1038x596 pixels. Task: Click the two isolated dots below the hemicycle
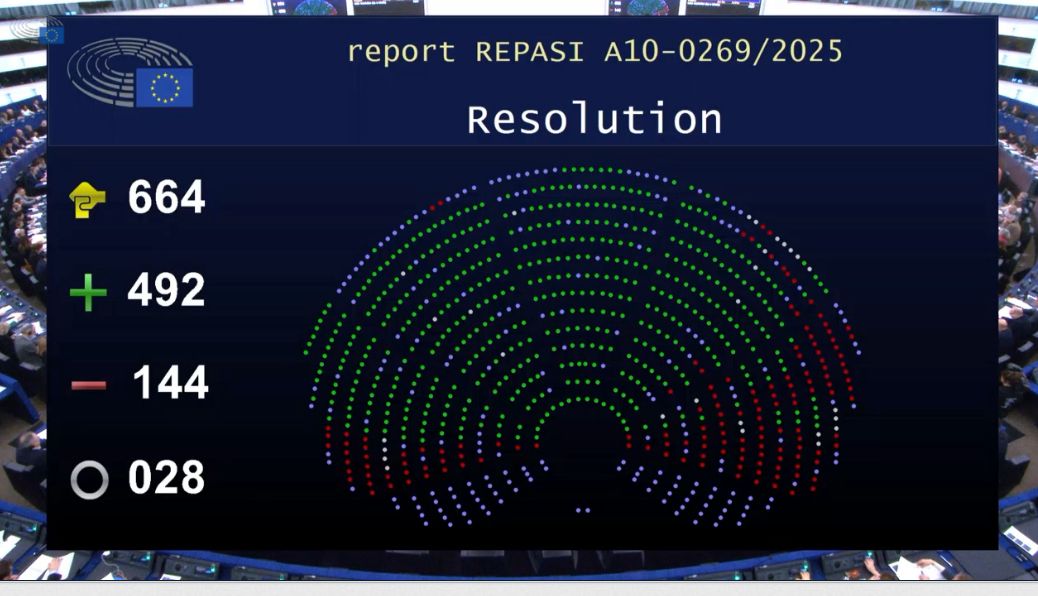point(582,510)
